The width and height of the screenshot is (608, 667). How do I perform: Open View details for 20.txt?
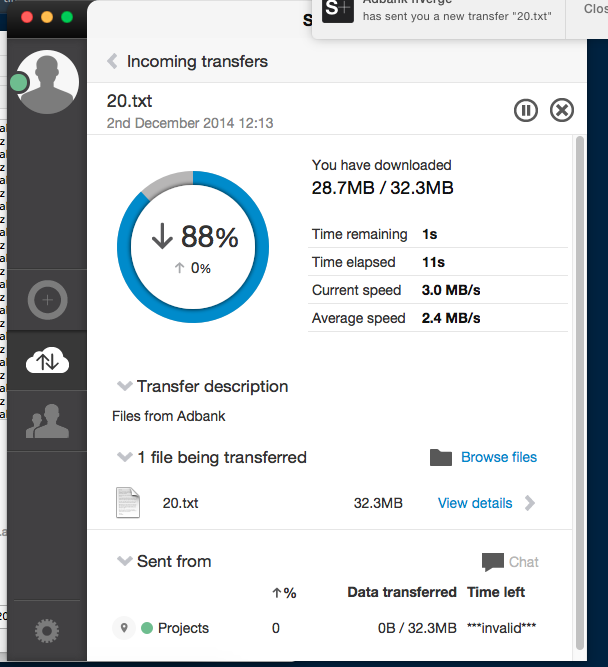click(475, 503)
